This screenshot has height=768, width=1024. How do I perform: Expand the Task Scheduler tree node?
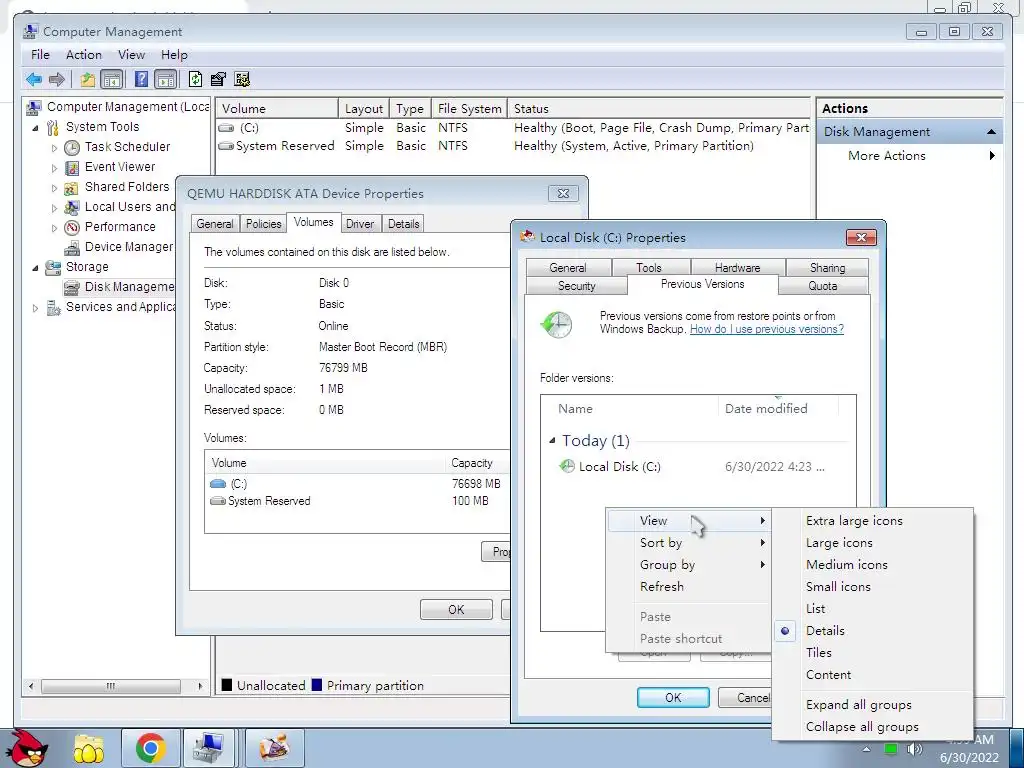tap(54, 148)
